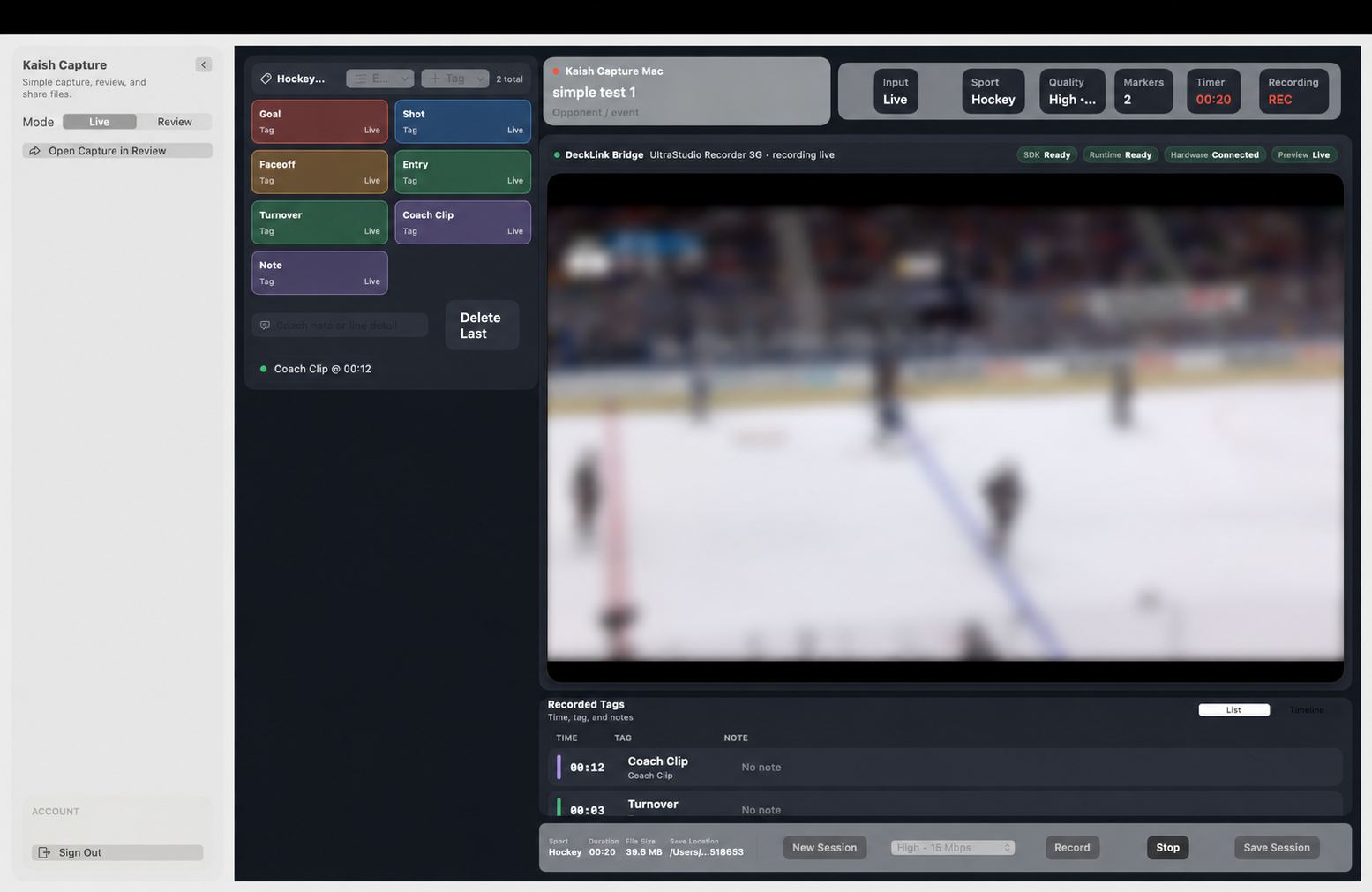Viewport: 1372px width, 892px height.
Task: Click the sign out door icon
Action: [x=44, y=852]
